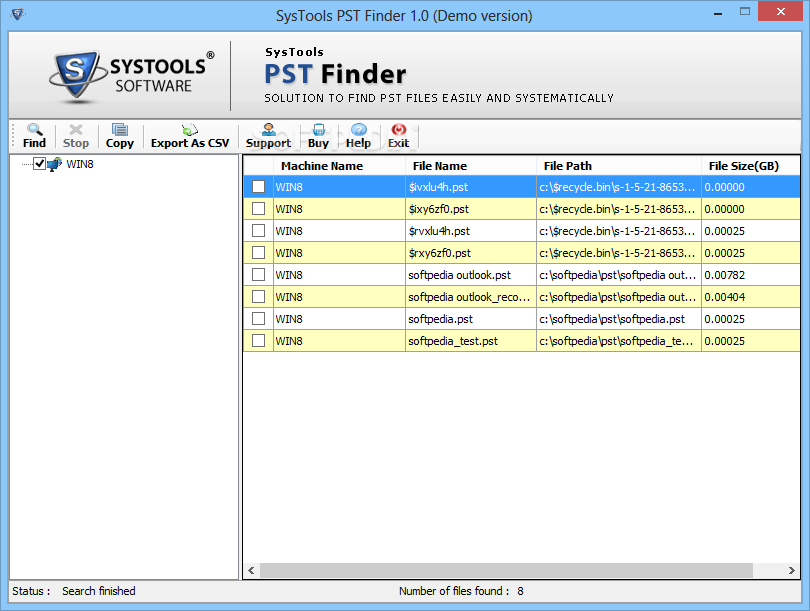The image size is (810, 611).
Task: Sort by the Machine Name column header
Action: click(x=339, y=166)
